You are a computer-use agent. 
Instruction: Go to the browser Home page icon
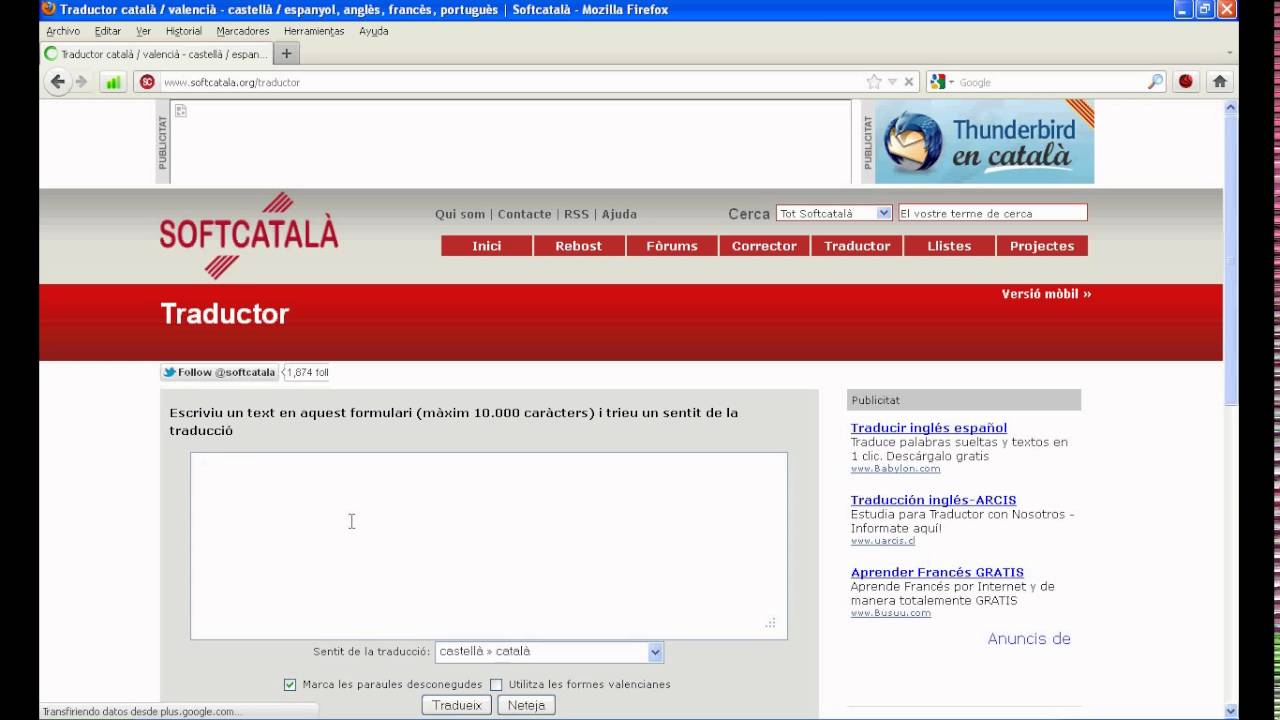tap(1220, 82)
